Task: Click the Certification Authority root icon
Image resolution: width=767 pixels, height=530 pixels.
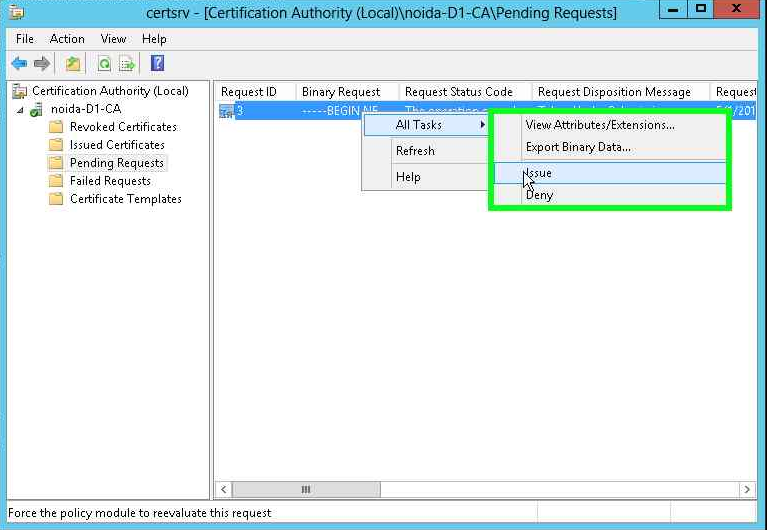Action: pyautogui.click(x=19, y=91)
